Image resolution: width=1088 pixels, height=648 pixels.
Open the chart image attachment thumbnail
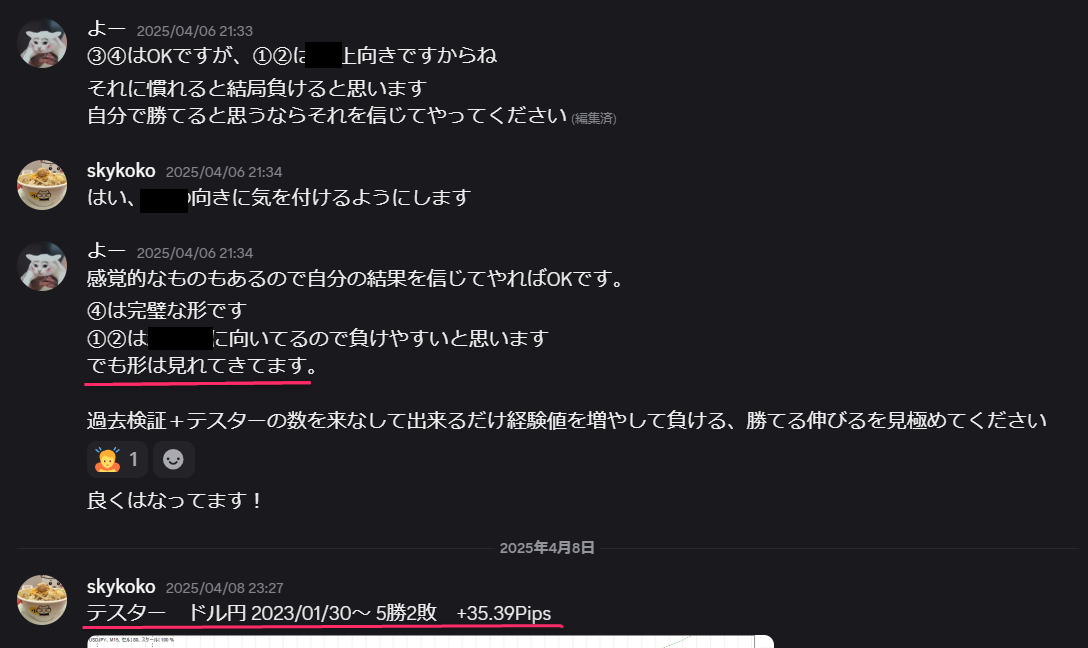tap(430, 642)
